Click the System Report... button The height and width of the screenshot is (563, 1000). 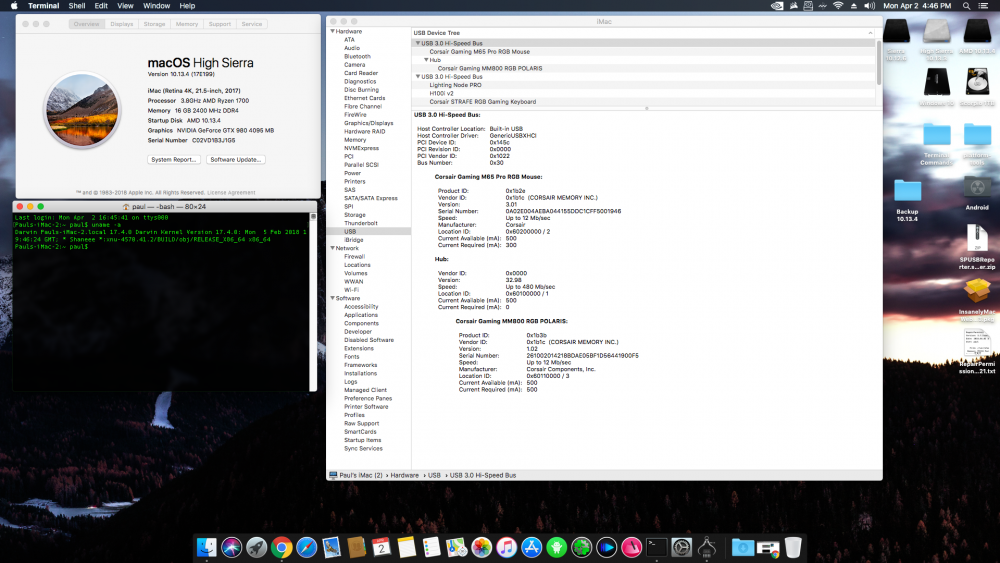(174, 159)
